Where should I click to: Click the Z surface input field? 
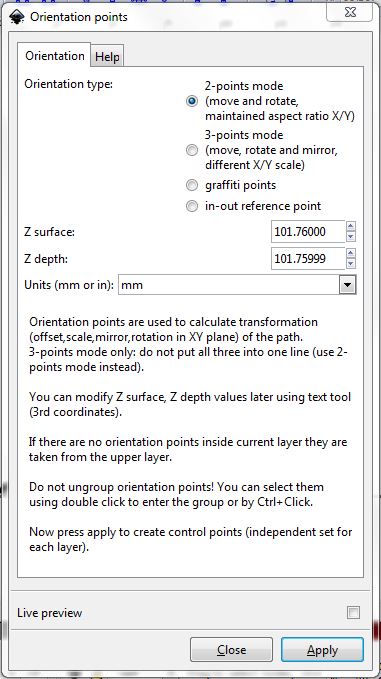click(308, 232)
